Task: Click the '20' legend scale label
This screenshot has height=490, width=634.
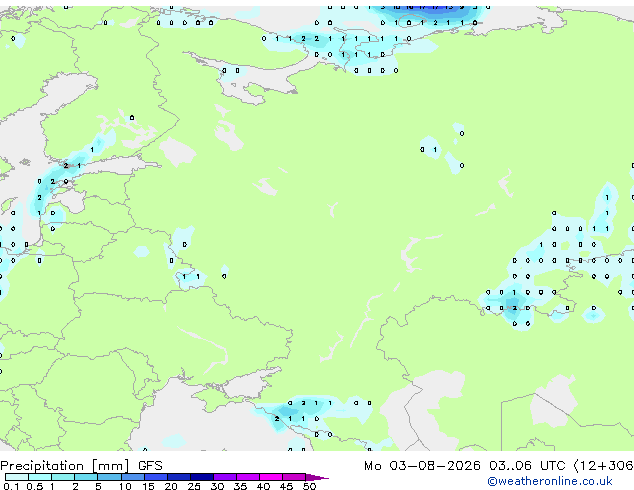Action: click(171, 486)
